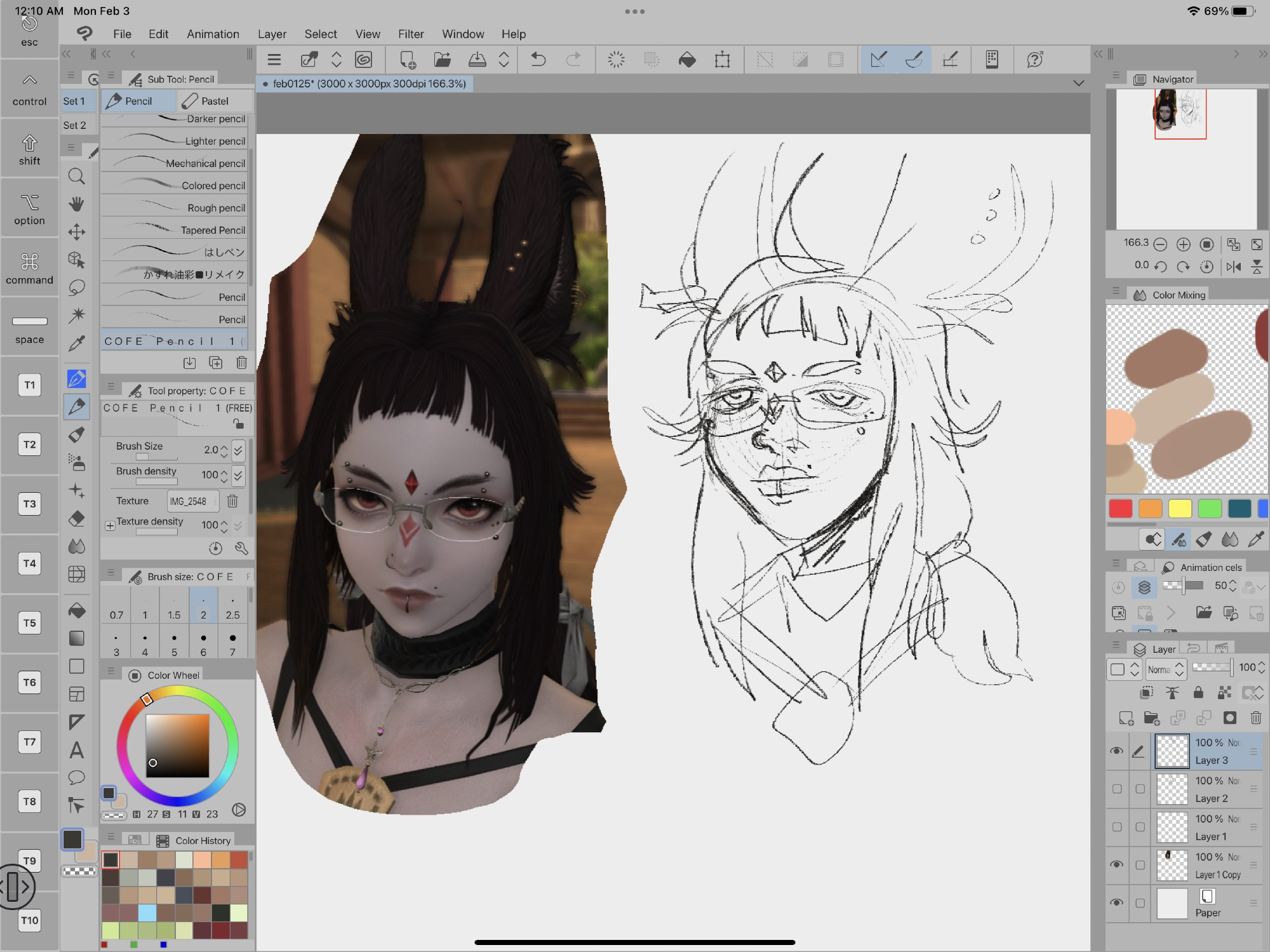Open Brush density dynamics dropdown

(238, 475)
